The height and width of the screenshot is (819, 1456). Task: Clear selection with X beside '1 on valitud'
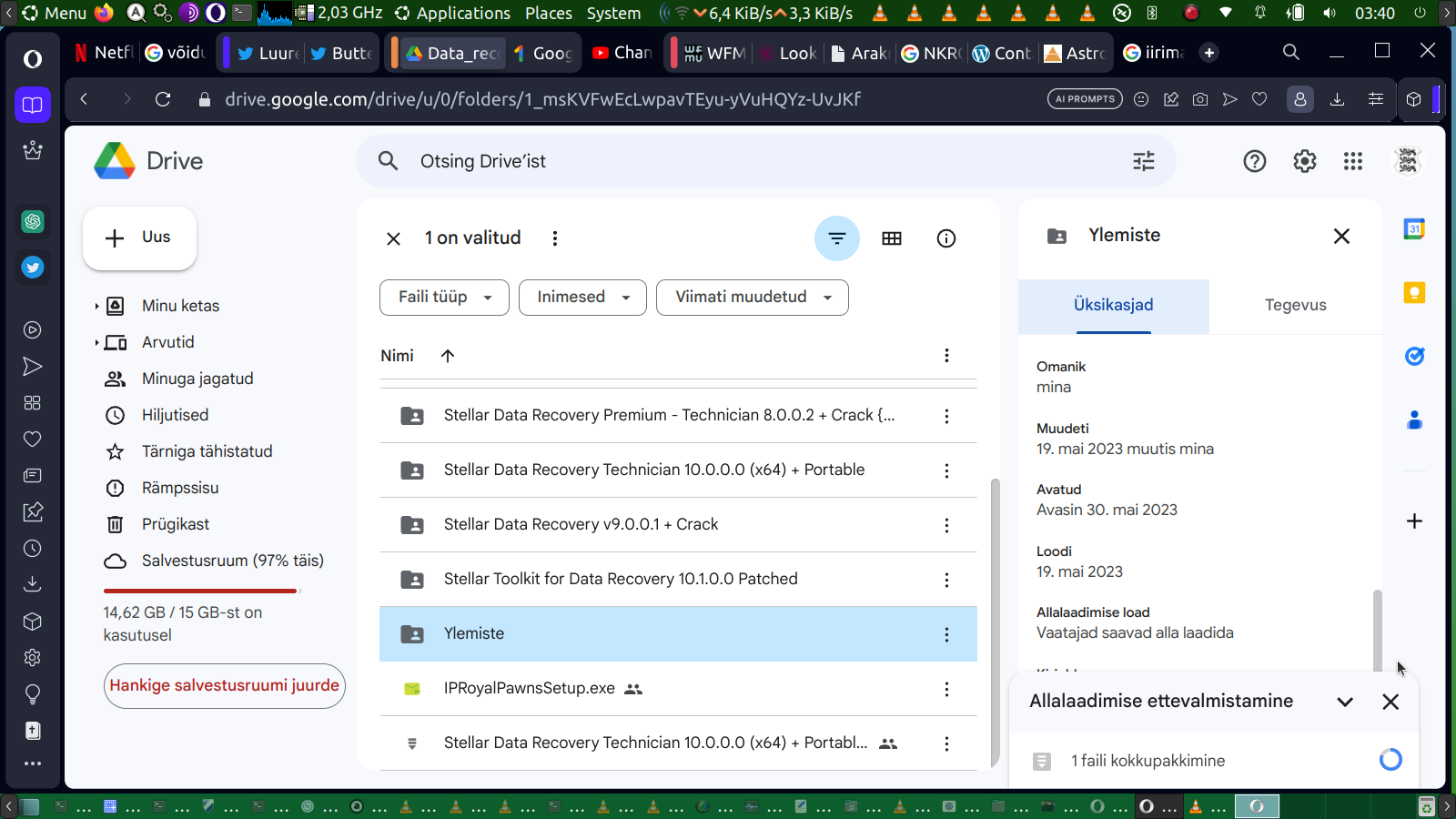point(393,238)
